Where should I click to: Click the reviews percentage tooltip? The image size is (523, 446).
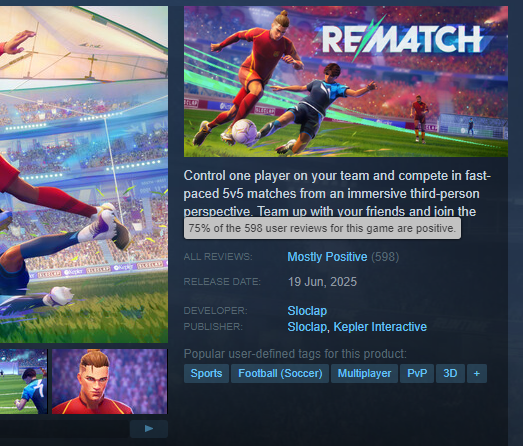[322, 228]
